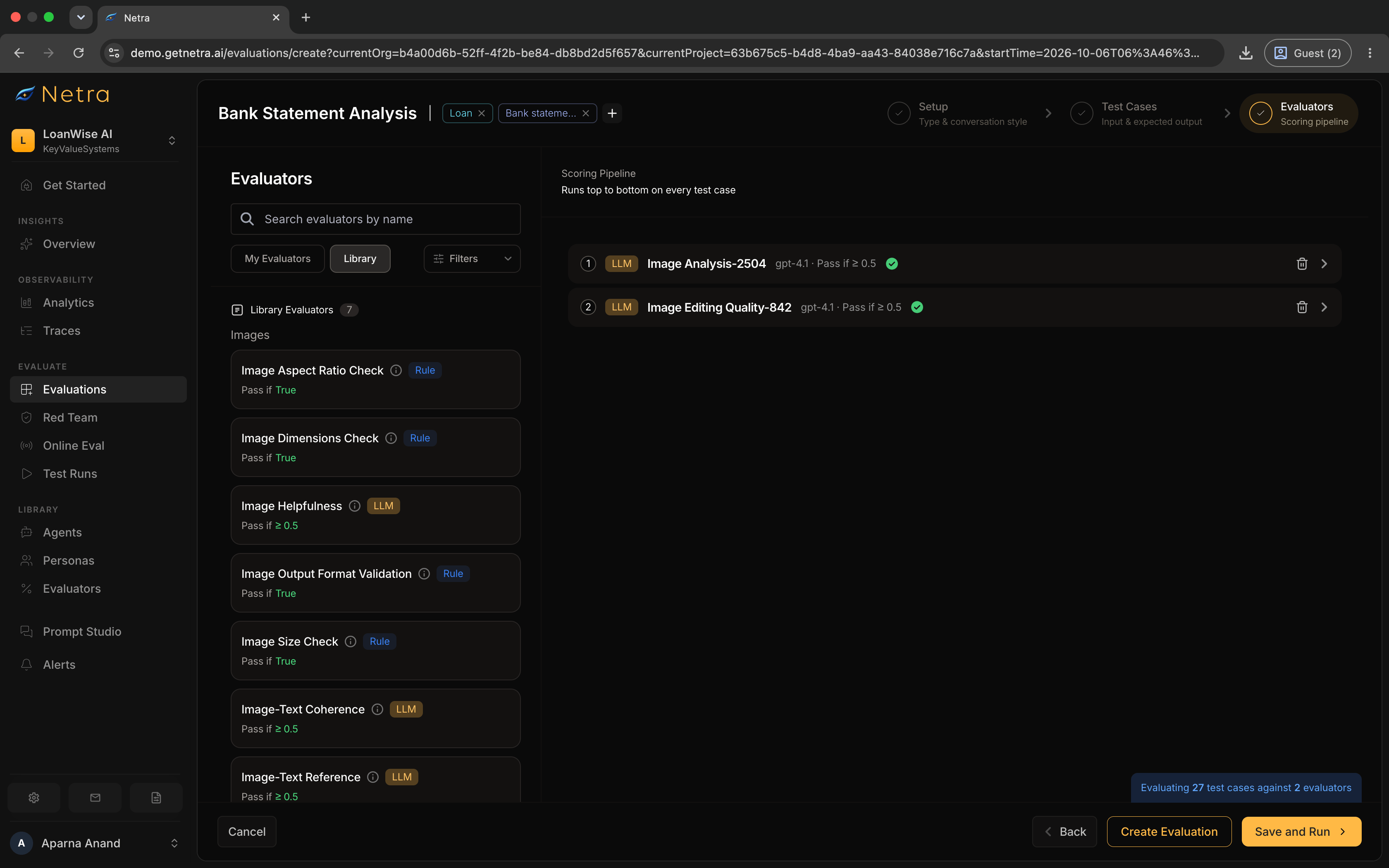Image resolution: width=1389 pixels, height=868 pixels.
Task: Add the Image-Text Coherence evaluator card
Action: click(375, 718)
